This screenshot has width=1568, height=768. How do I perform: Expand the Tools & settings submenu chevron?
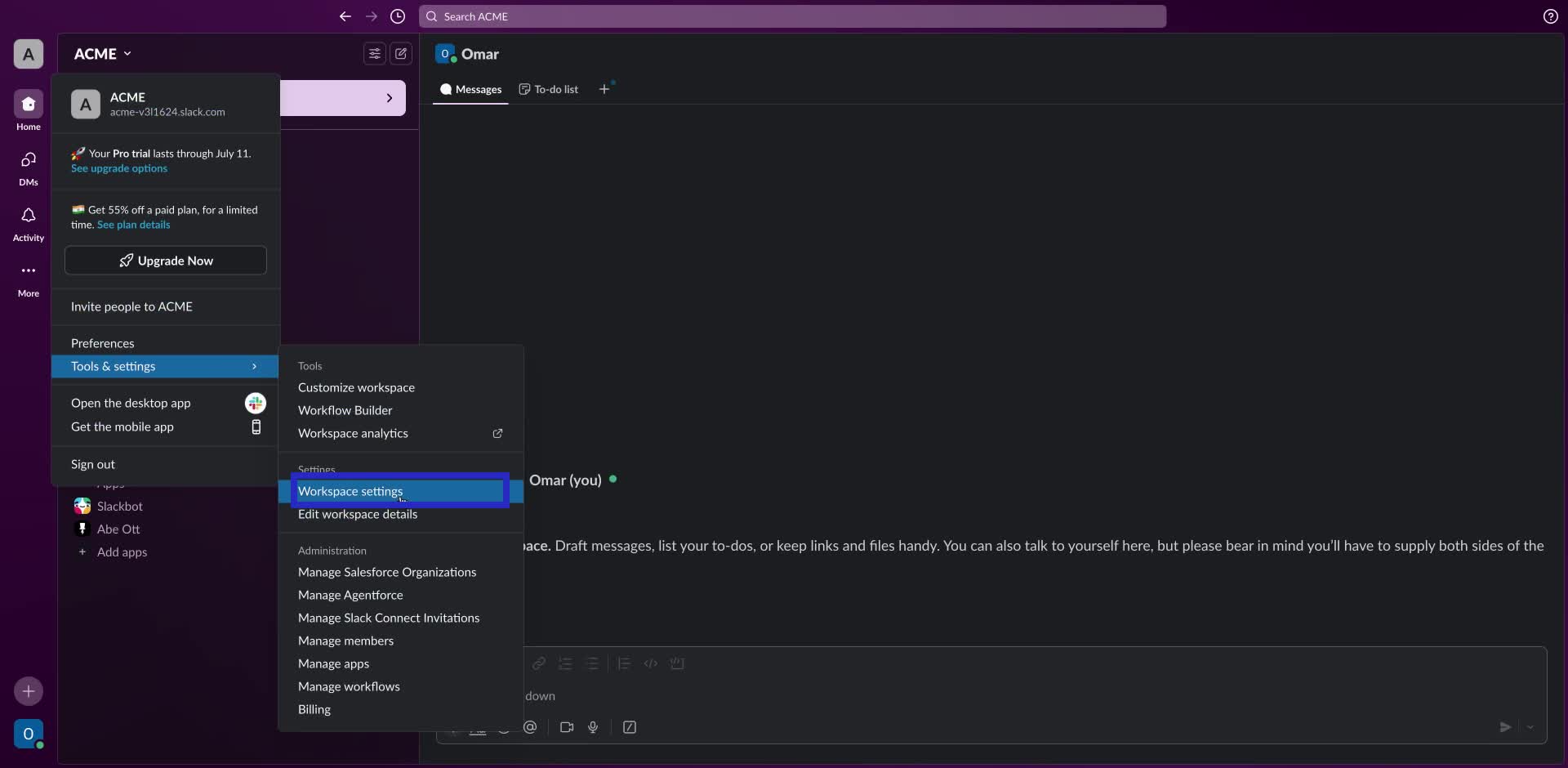click(x=254, y=366)
